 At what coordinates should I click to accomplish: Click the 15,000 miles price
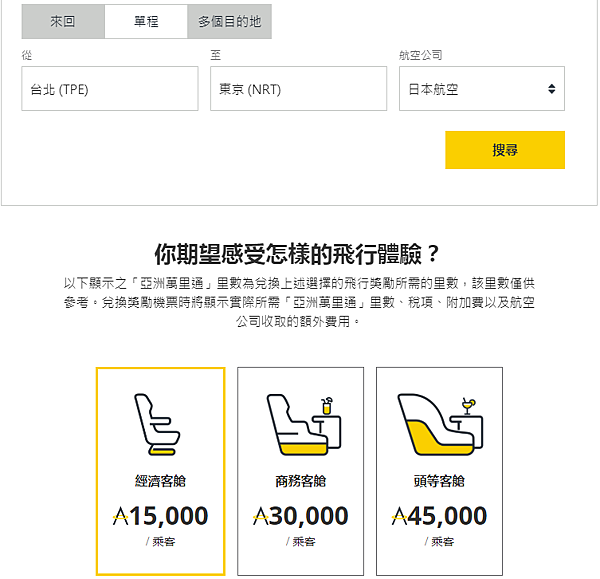click(161, 516)
